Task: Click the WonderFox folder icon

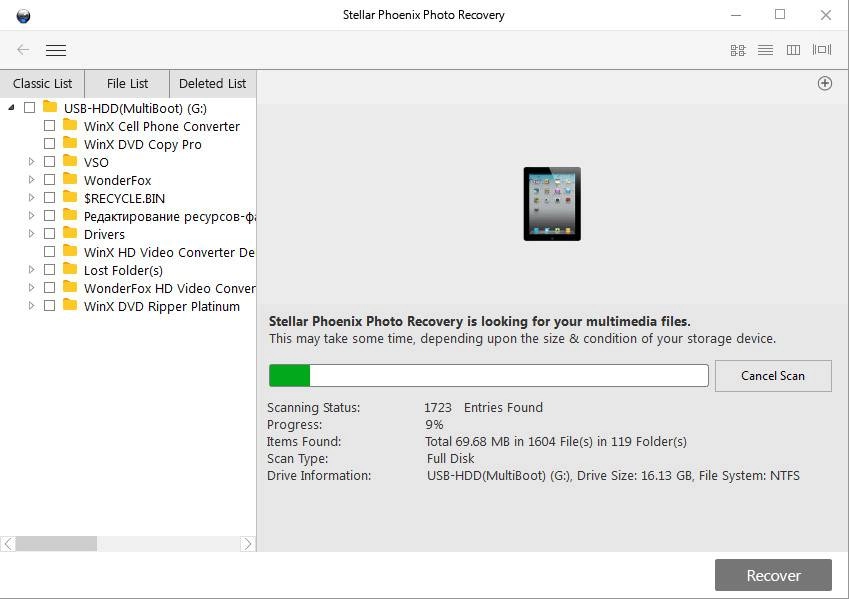Action: (x=70, y=178)
